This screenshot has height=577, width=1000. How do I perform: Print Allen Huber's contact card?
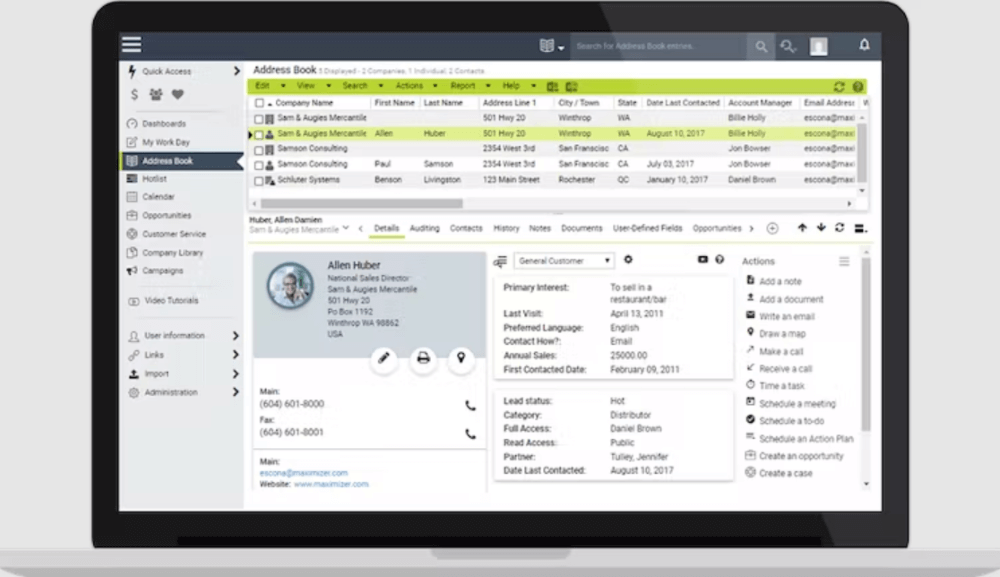coord(423,358)
